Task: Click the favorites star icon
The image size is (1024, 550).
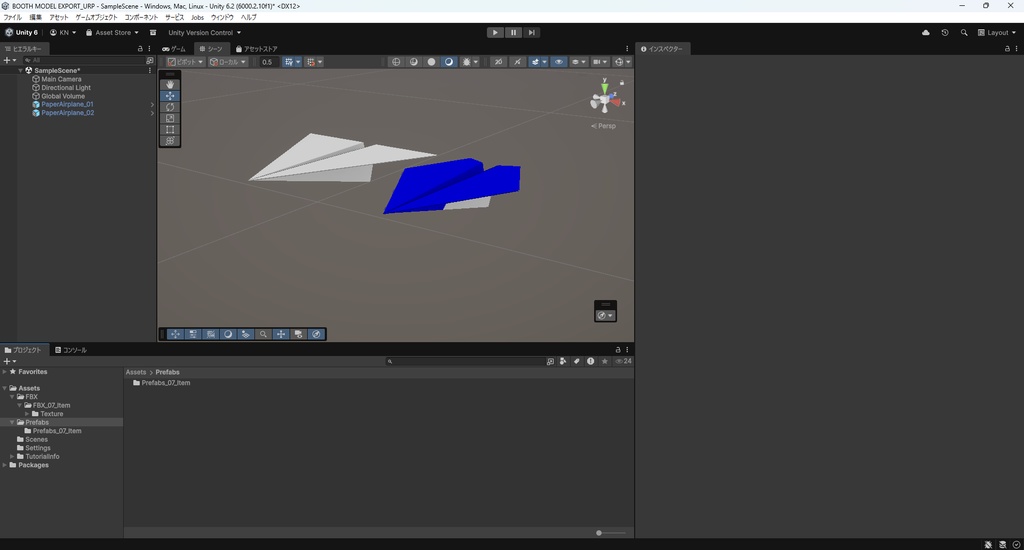Action: [605, 361]
